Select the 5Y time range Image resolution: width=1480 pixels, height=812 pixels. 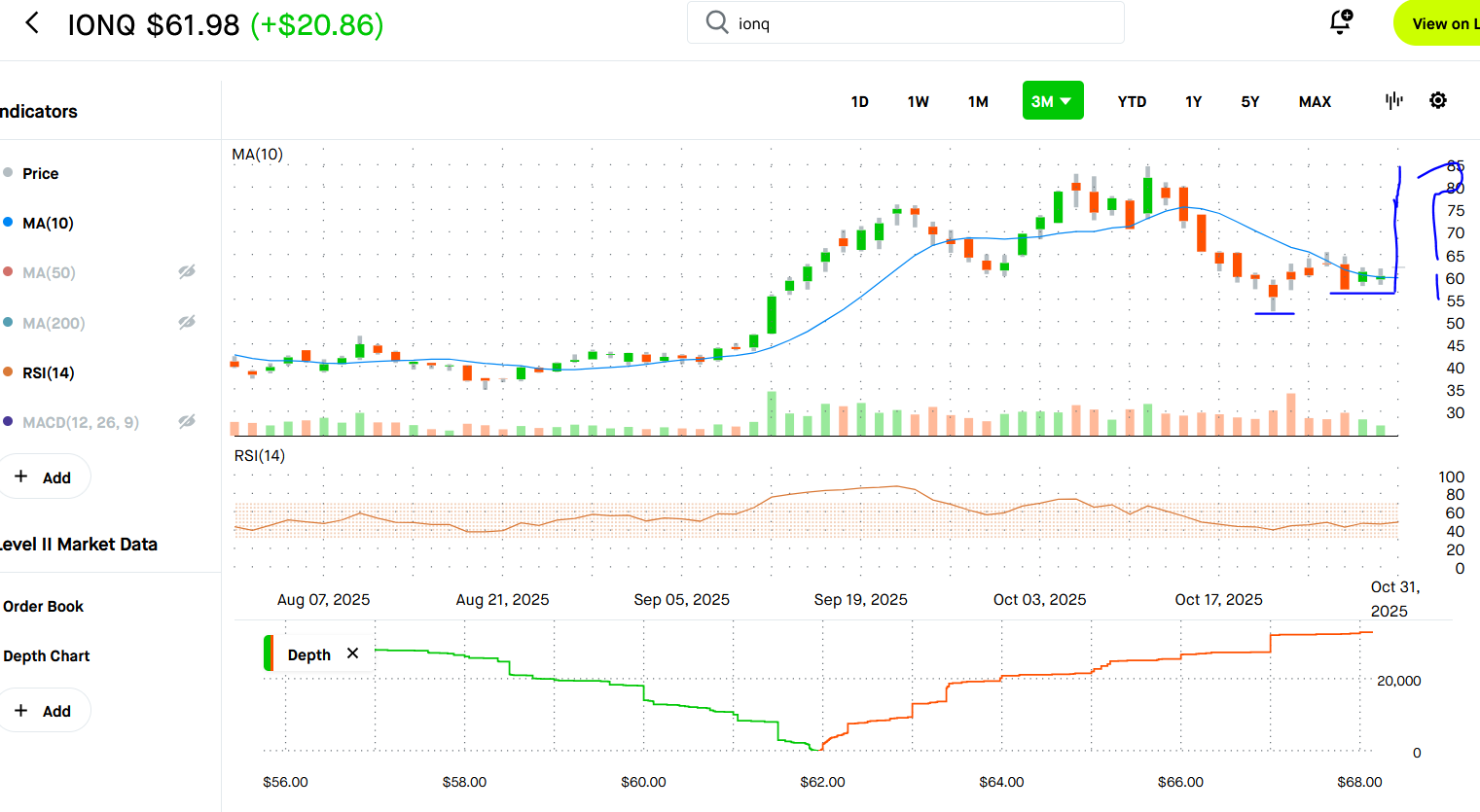[1250, 101]
